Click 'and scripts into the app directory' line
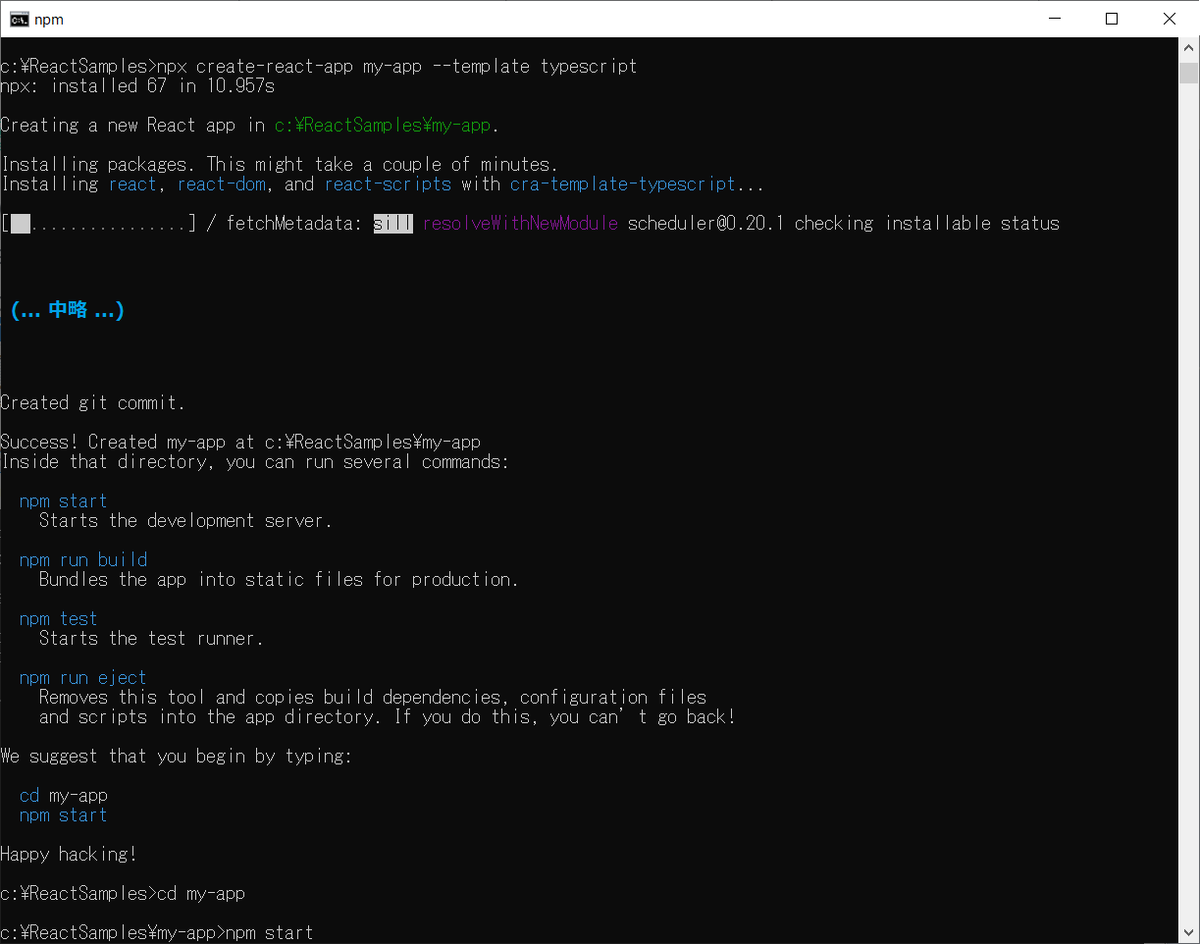 coord(387,717)
